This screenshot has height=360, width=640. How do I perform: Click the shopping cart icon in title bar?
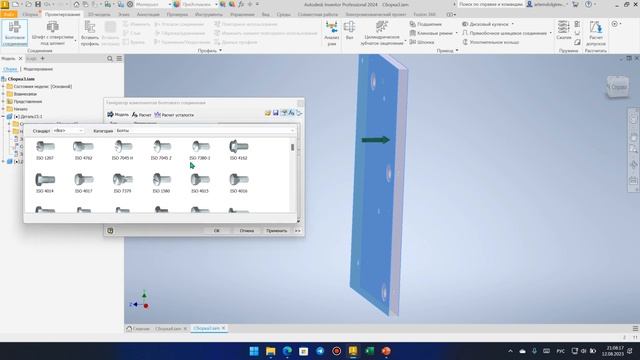click(x=575, y=4)
